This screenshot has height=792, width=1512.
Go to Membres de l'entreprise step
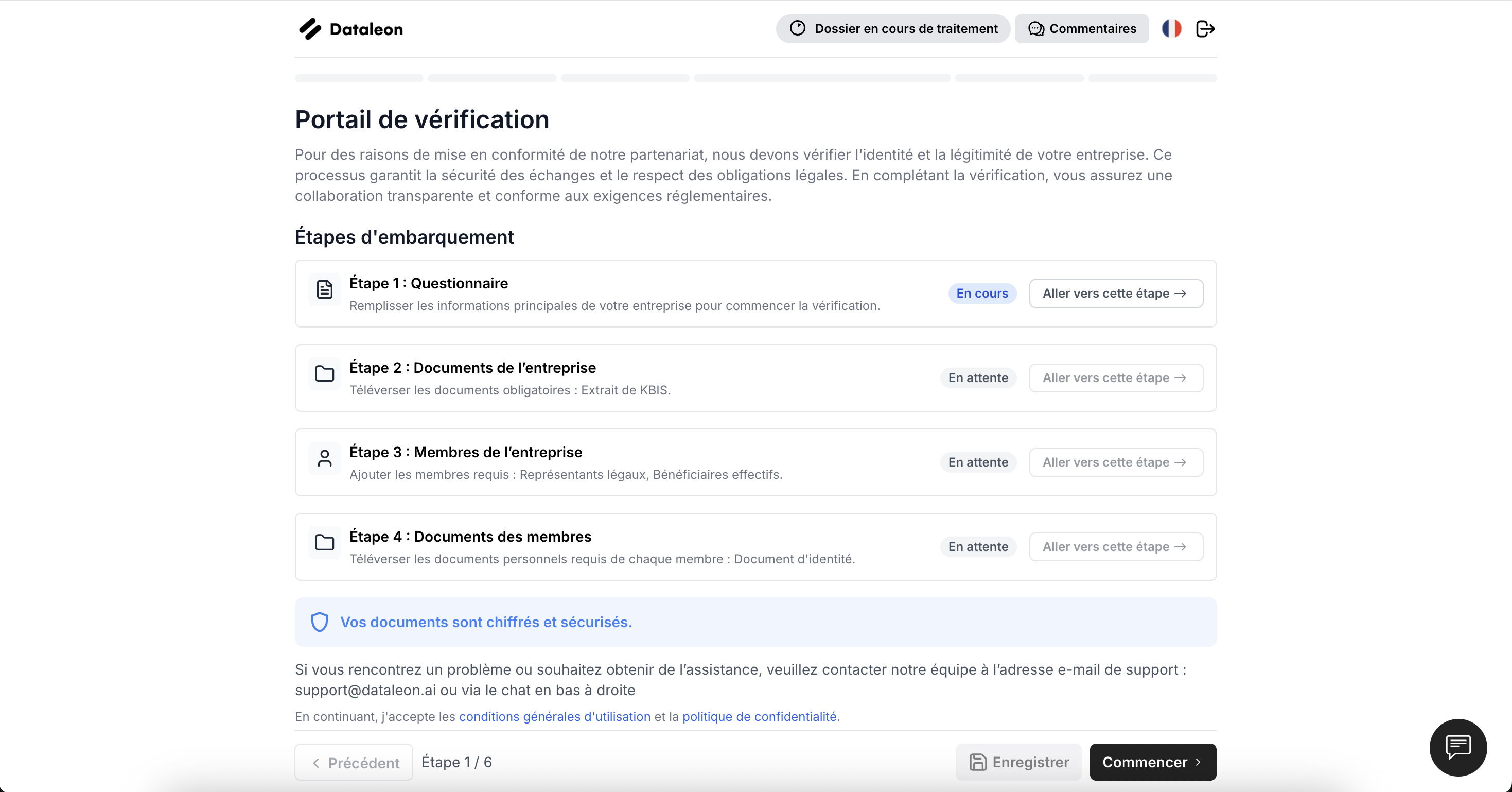coord(1116,462)
